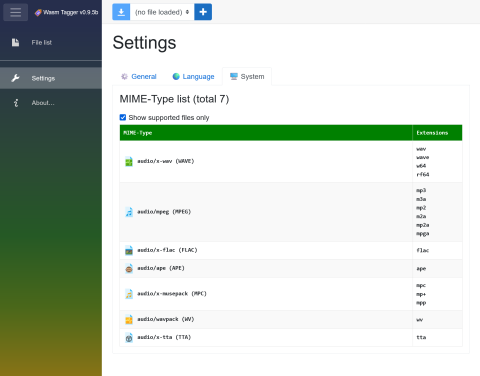Open About... in sidebar
Screen dimensions: 480x376
51,103
